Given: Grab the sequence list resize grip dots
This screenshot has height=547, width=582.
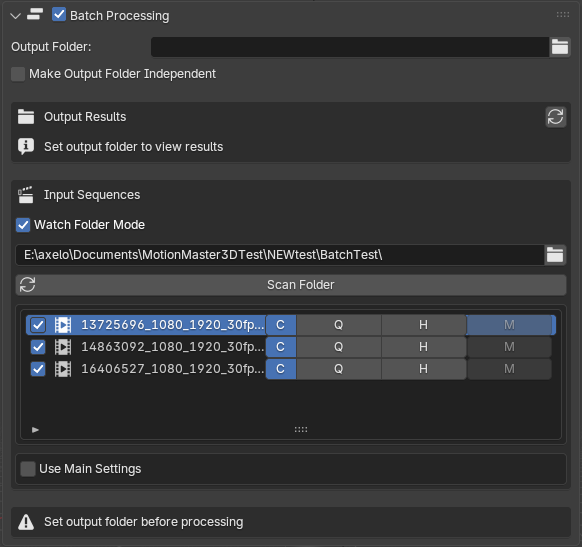Looking at the screenshot, I should pyautogui.click(x=301, y=430).
